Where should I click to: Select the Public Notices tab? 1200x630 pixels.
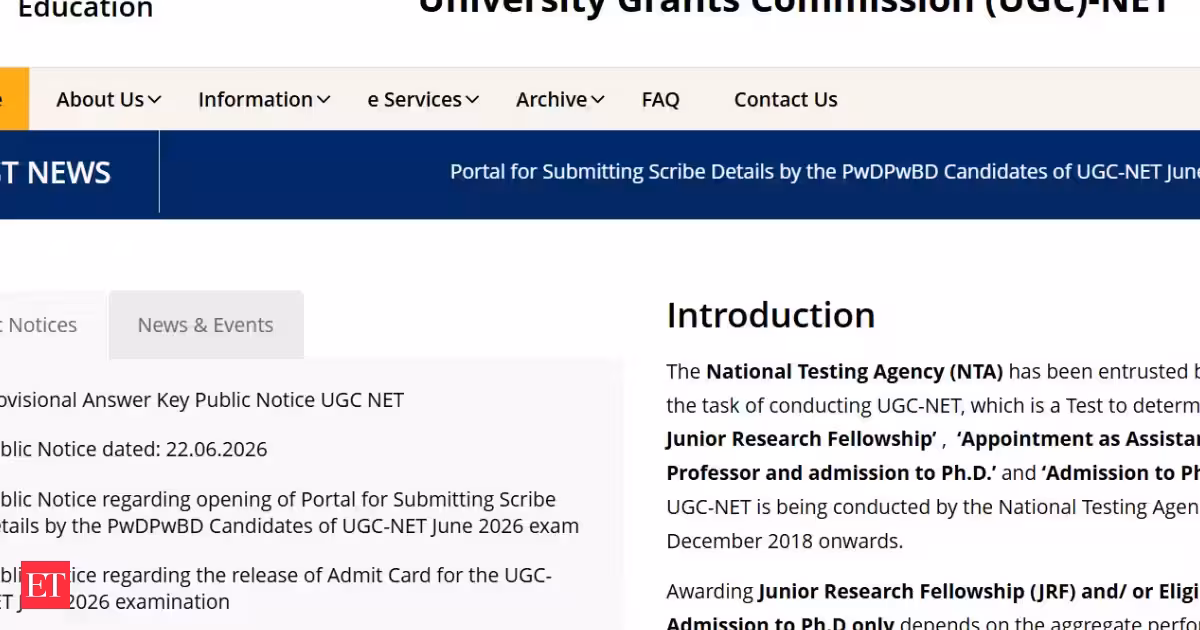click(x=50, y=325)
